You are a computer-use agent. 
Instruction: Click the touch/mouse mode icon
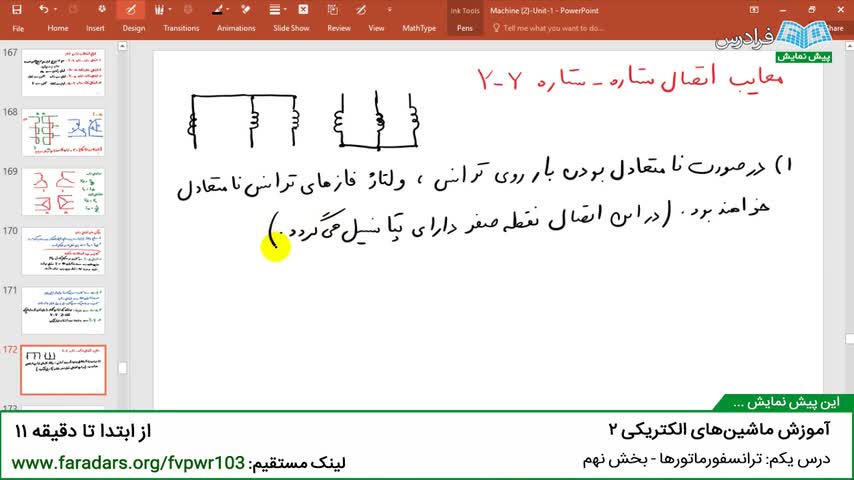tap(102, 9)
